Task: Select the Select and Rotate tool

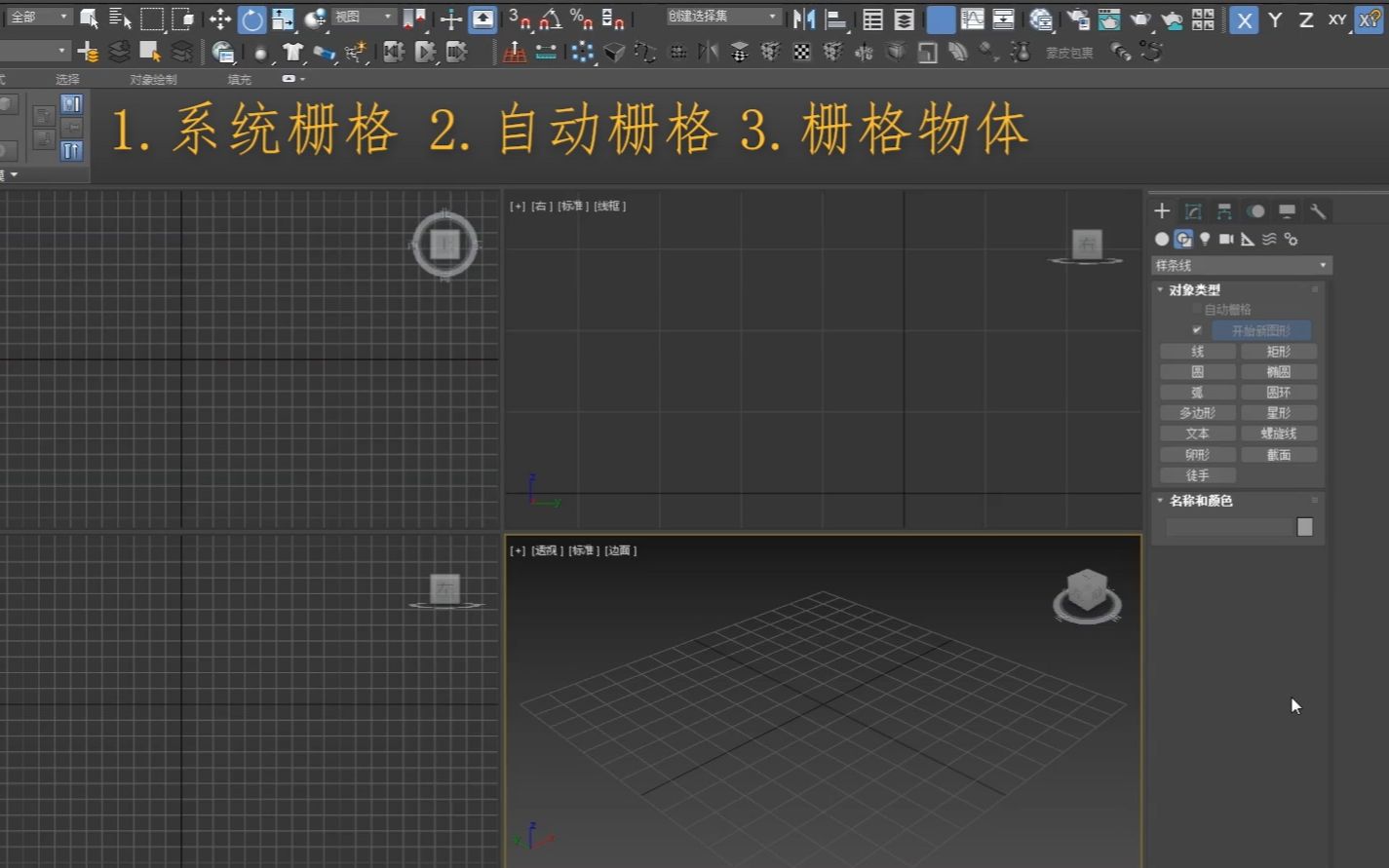Action: [253, 19]
